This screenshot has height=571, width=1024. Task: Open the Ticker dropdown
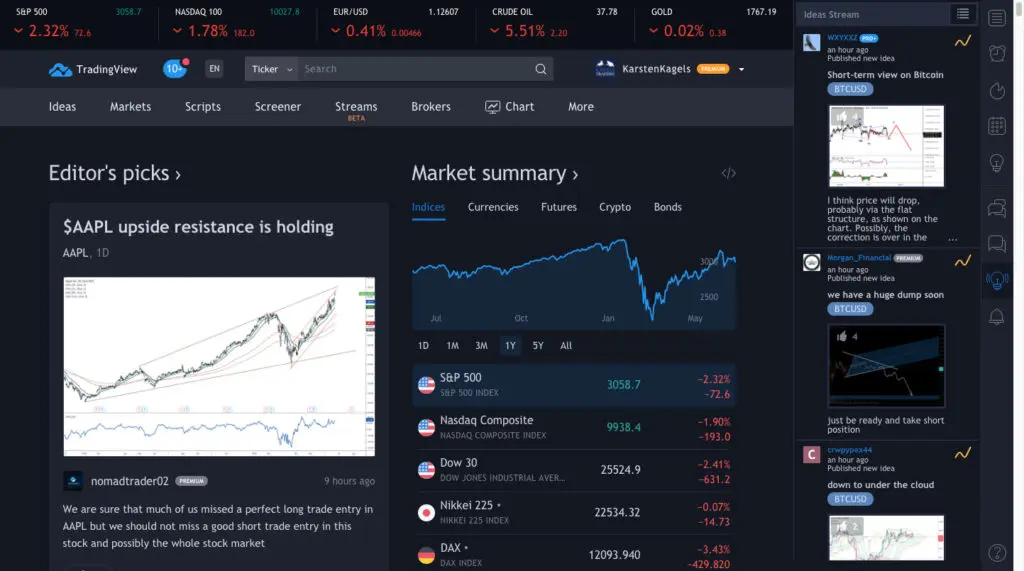(270, 69)
